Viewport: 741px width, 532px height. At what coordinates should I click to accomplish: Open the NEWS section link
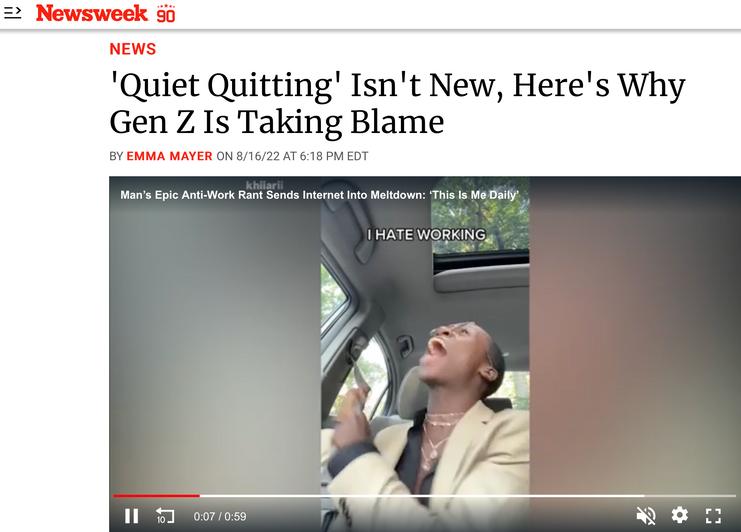(x=133, y=49)
